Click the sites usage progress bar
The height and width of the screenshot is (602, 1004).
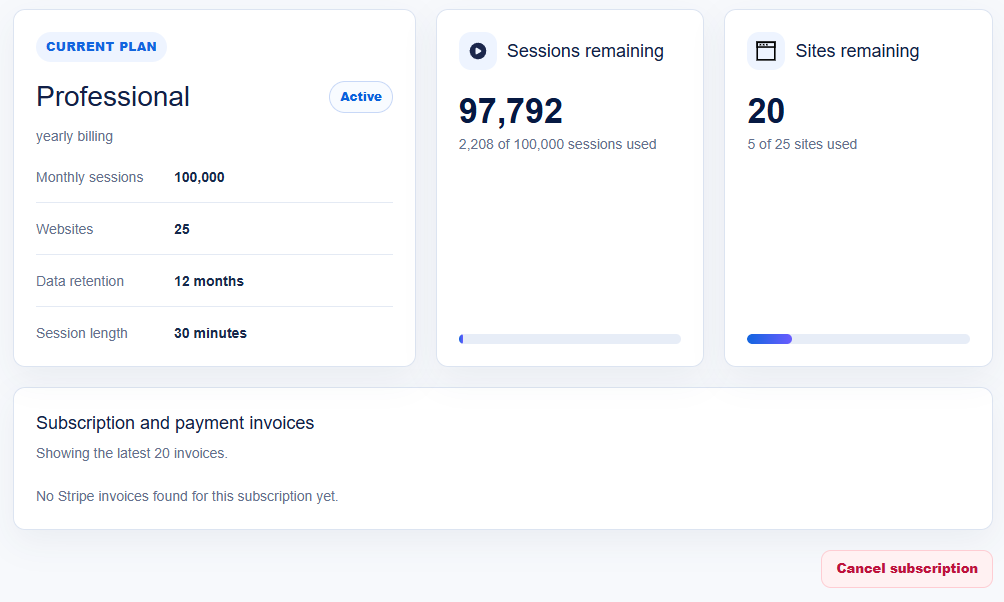point(858,339)
